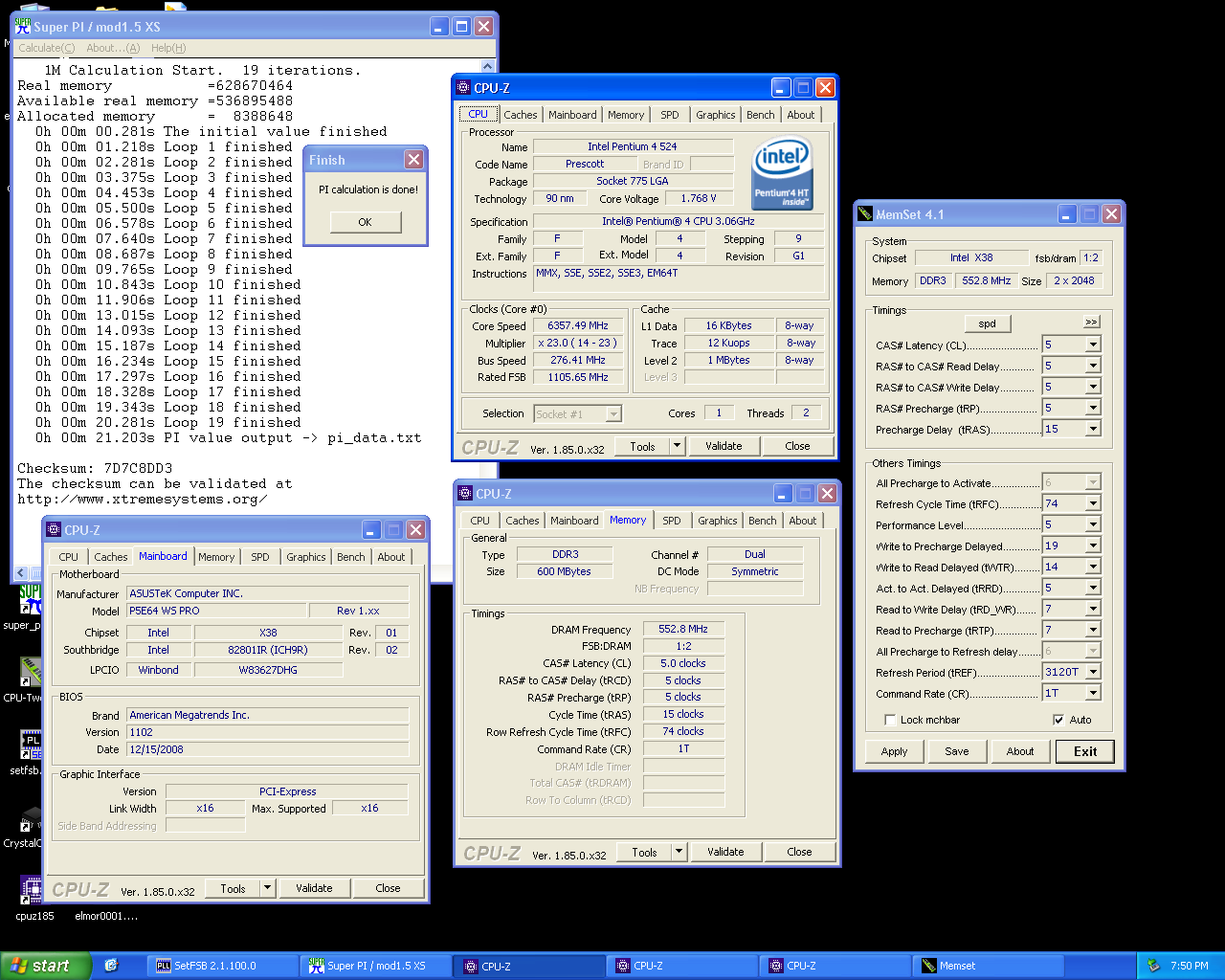The width and height of the screenshot is (1225, 980).
Task: Click OK in the Finish dialog
Action: (365, 222)
